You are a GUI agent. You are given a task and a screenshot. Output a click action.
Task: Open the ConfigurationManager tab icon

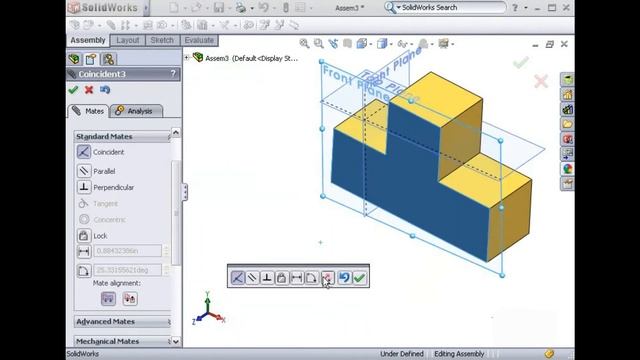click(109, 59)
